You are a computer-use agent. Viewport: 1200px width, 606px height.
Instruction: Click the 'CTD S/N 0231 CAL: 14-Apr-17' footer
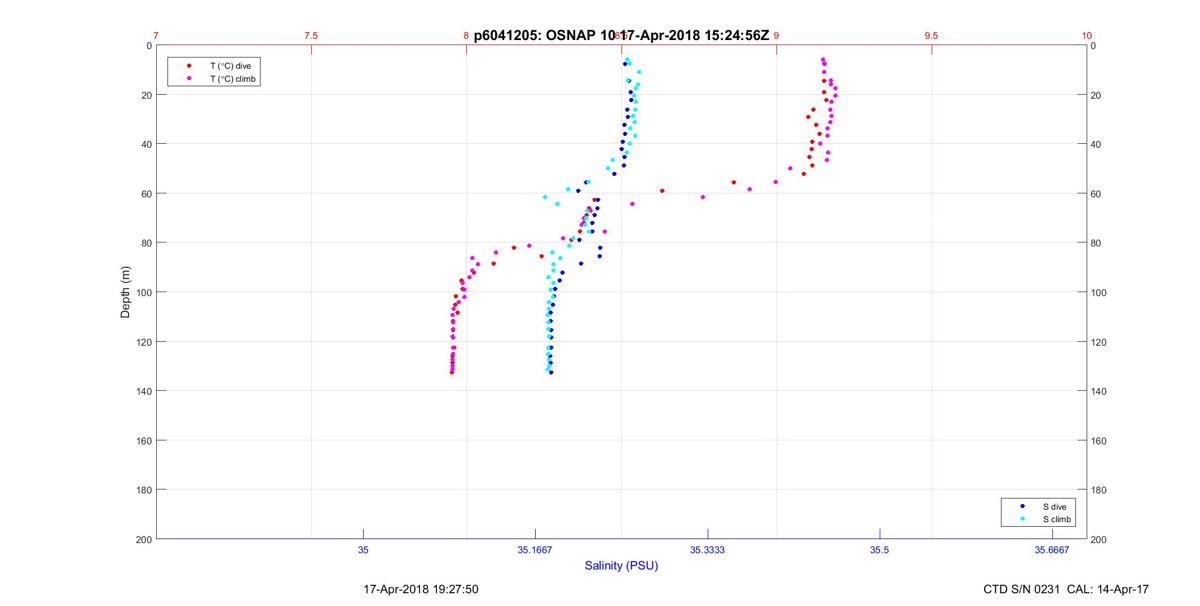point(1066,590)
